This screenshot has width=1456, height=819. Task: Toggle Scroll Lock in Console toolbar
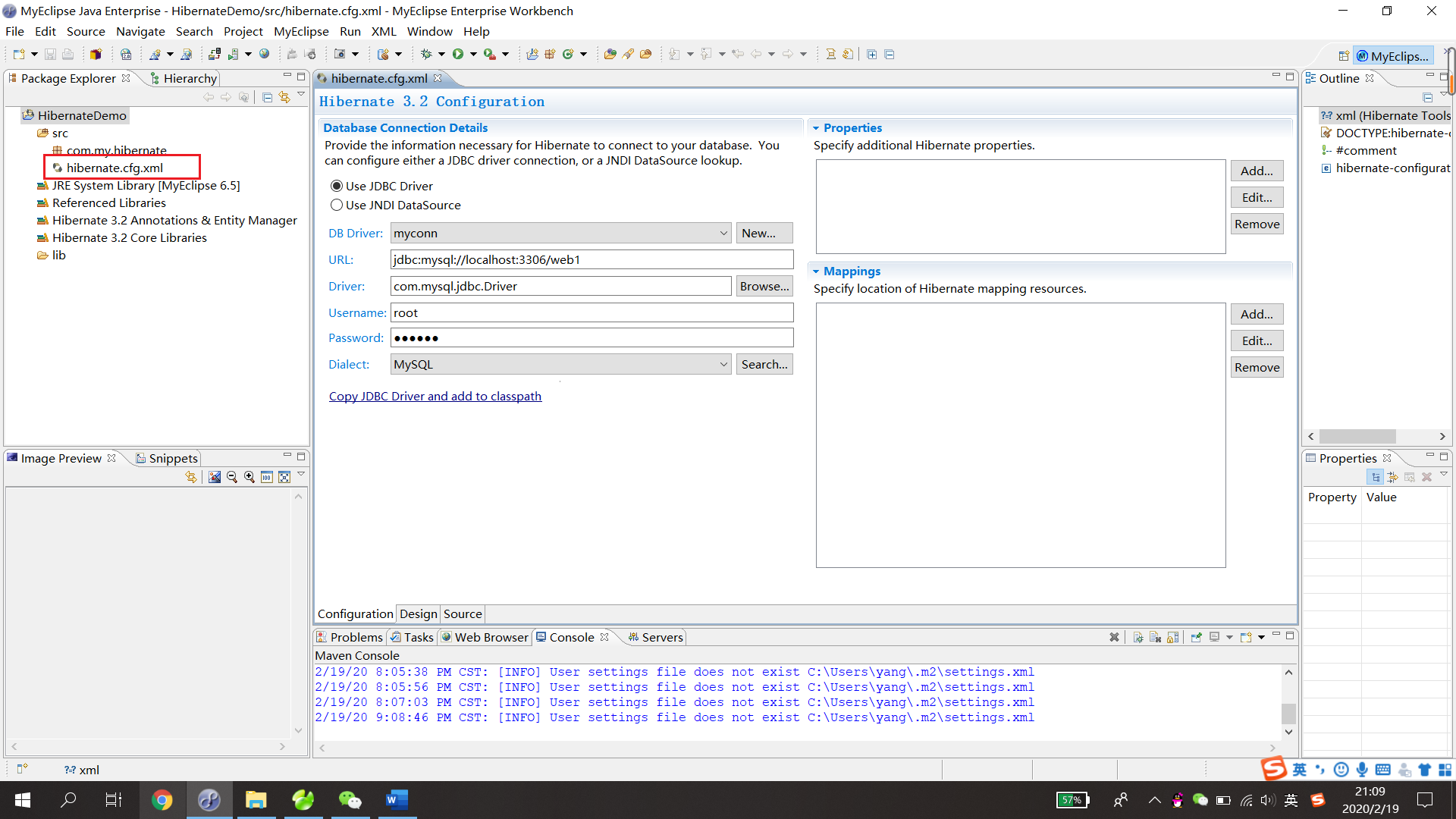[1173, 637]
